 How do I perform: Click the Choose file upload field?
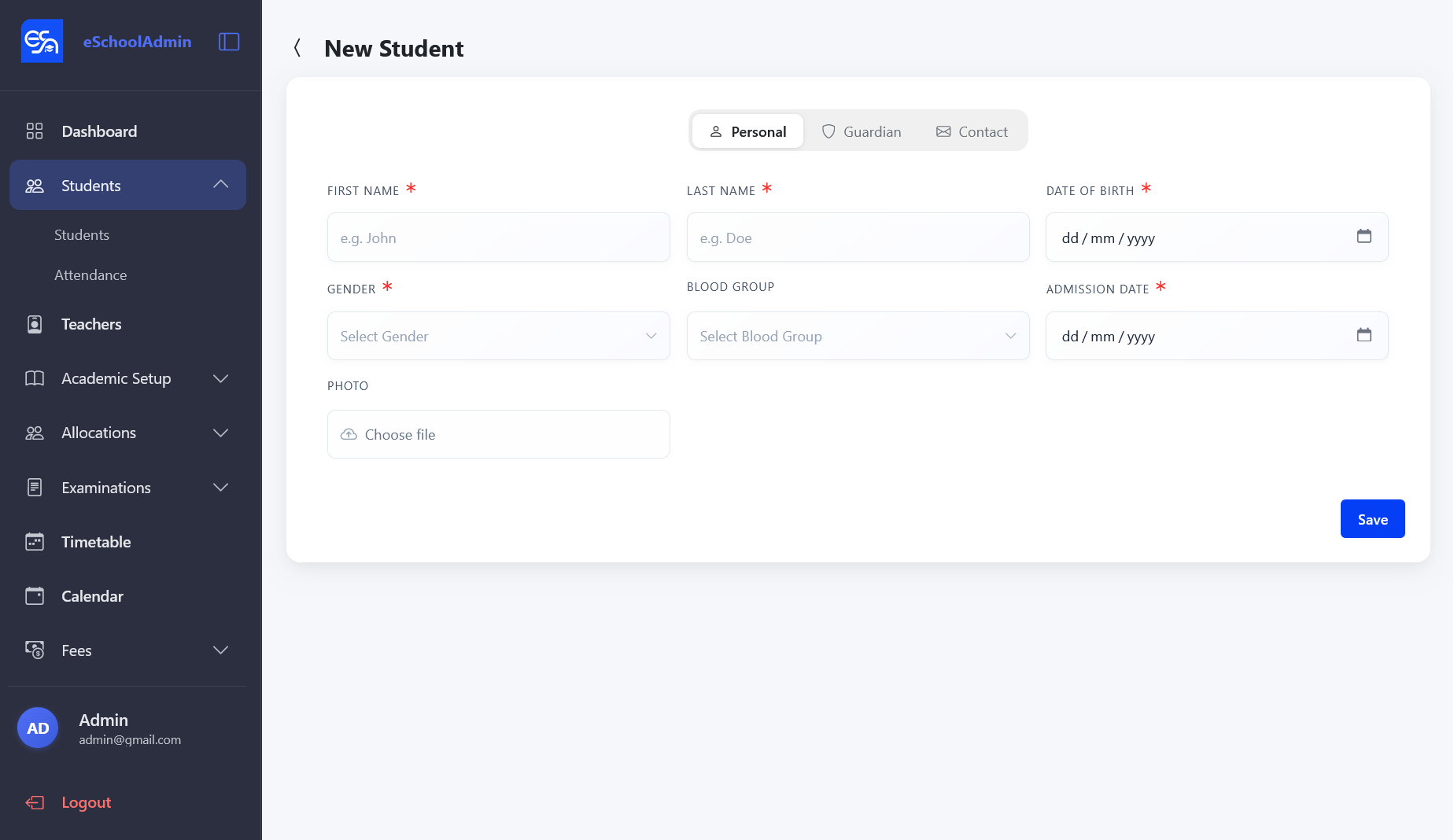499,434
